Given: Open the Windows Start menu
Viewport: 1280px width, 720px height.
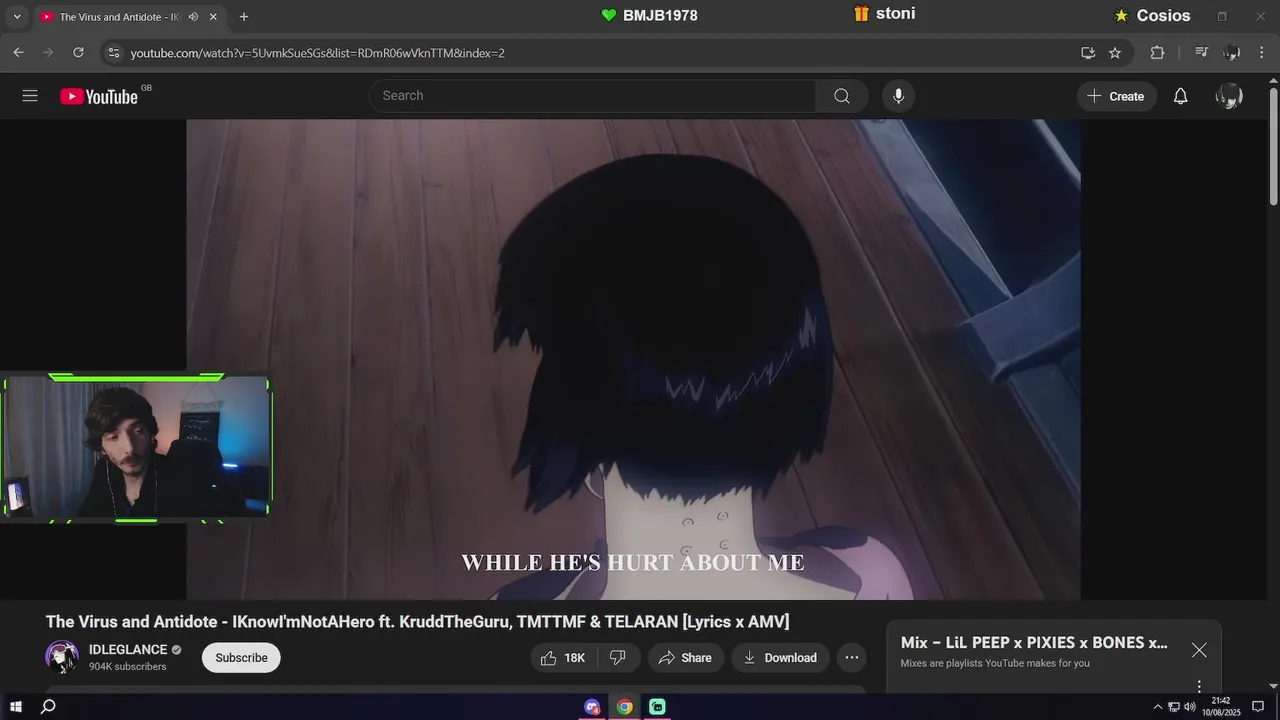Looking at the screenshot, I should pyautogui.click(x=15, y=707).
